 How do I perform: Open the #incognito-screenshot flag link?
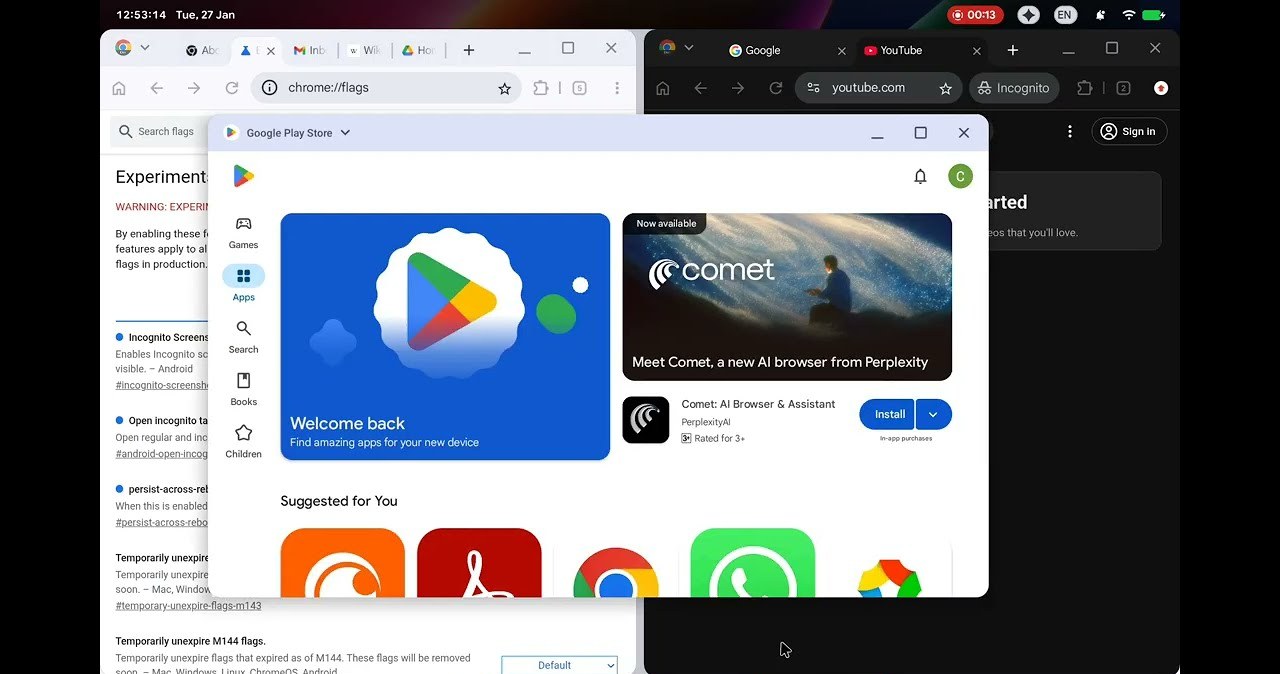[x=162, y=385]
